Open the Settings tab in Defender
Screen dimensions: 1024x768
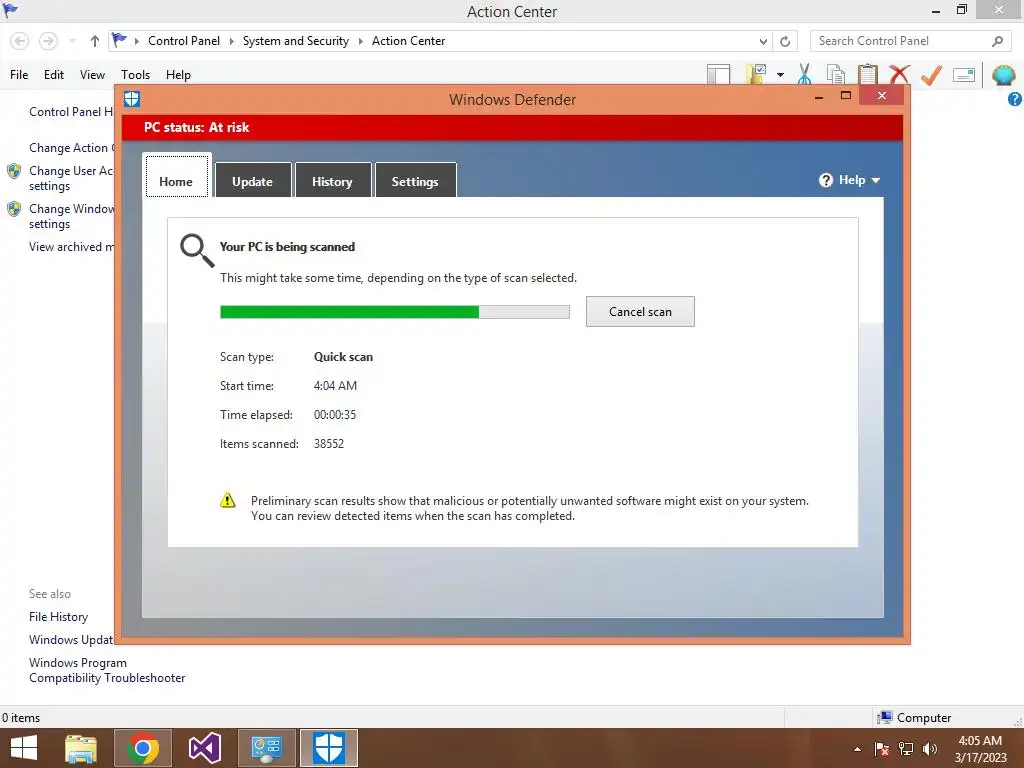[415, 180]
